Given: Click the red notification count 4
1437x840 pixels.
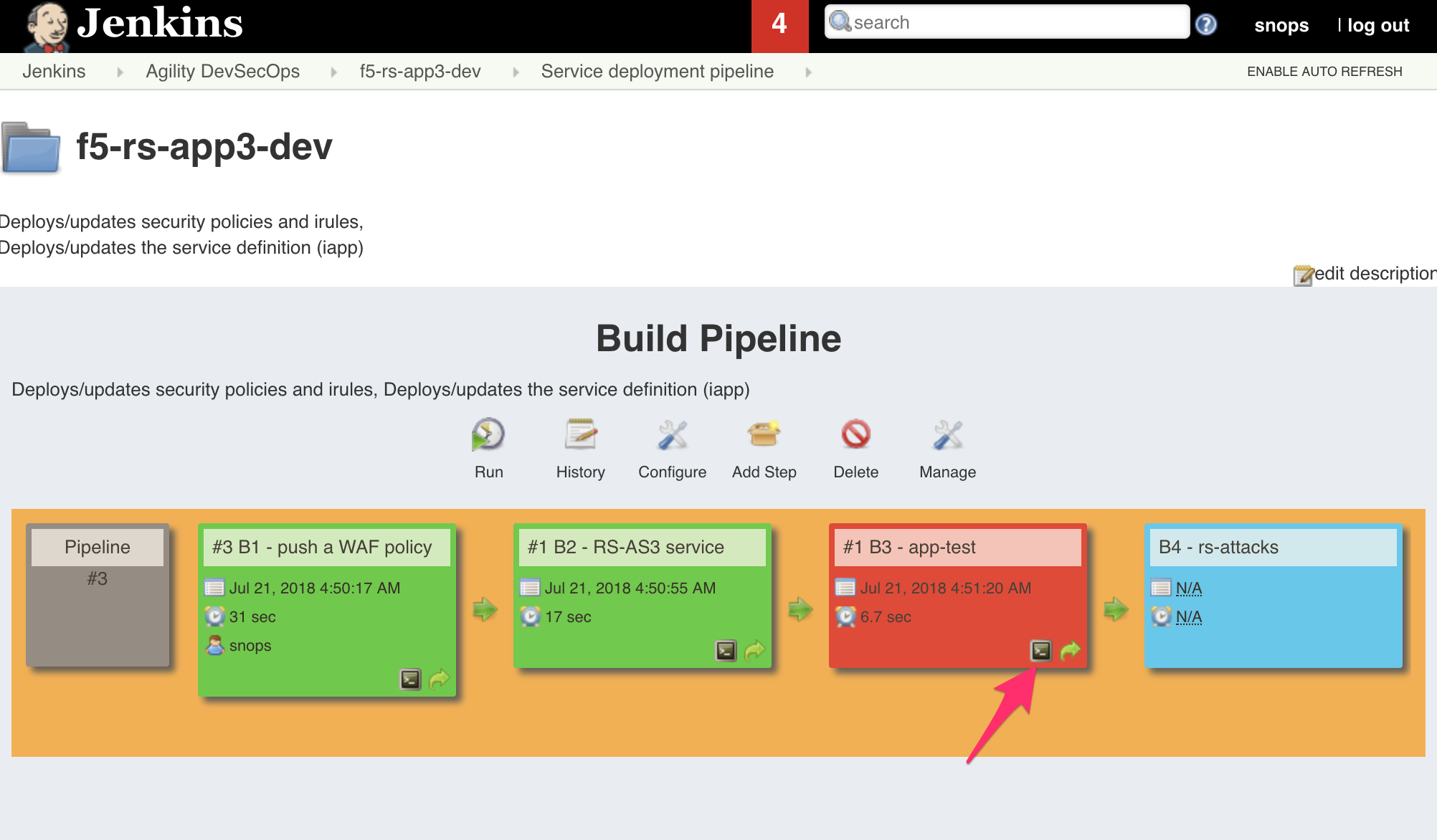Looking at the screenshot, I should [x=779, y=26].
